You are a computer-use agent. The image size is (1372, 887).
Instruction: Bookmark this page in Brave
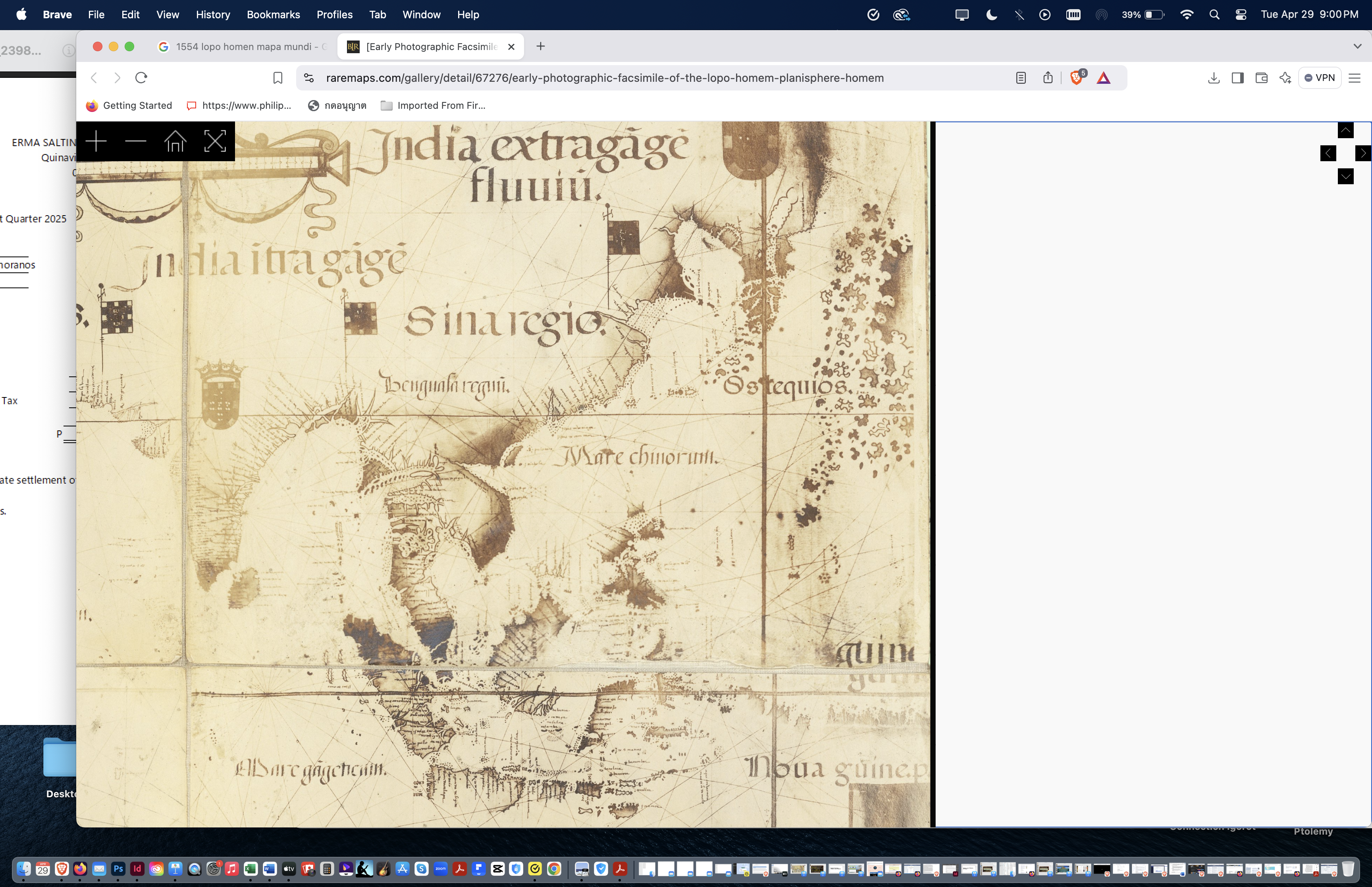[277, 78]
